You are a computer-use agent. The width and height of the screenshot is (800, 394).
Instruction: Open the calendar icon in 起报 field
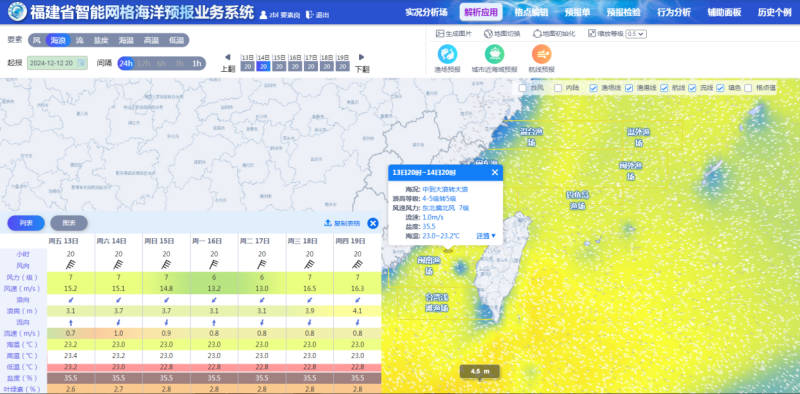[82, 63]
